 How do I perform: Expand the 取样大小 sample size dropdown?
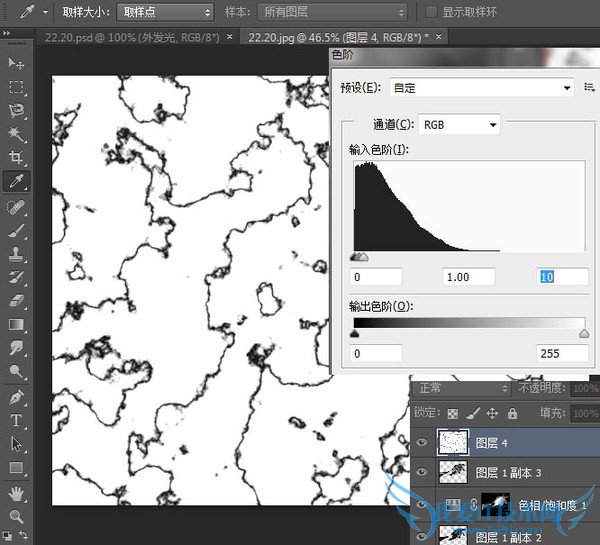pyautogui.click(x=166, y=12)
